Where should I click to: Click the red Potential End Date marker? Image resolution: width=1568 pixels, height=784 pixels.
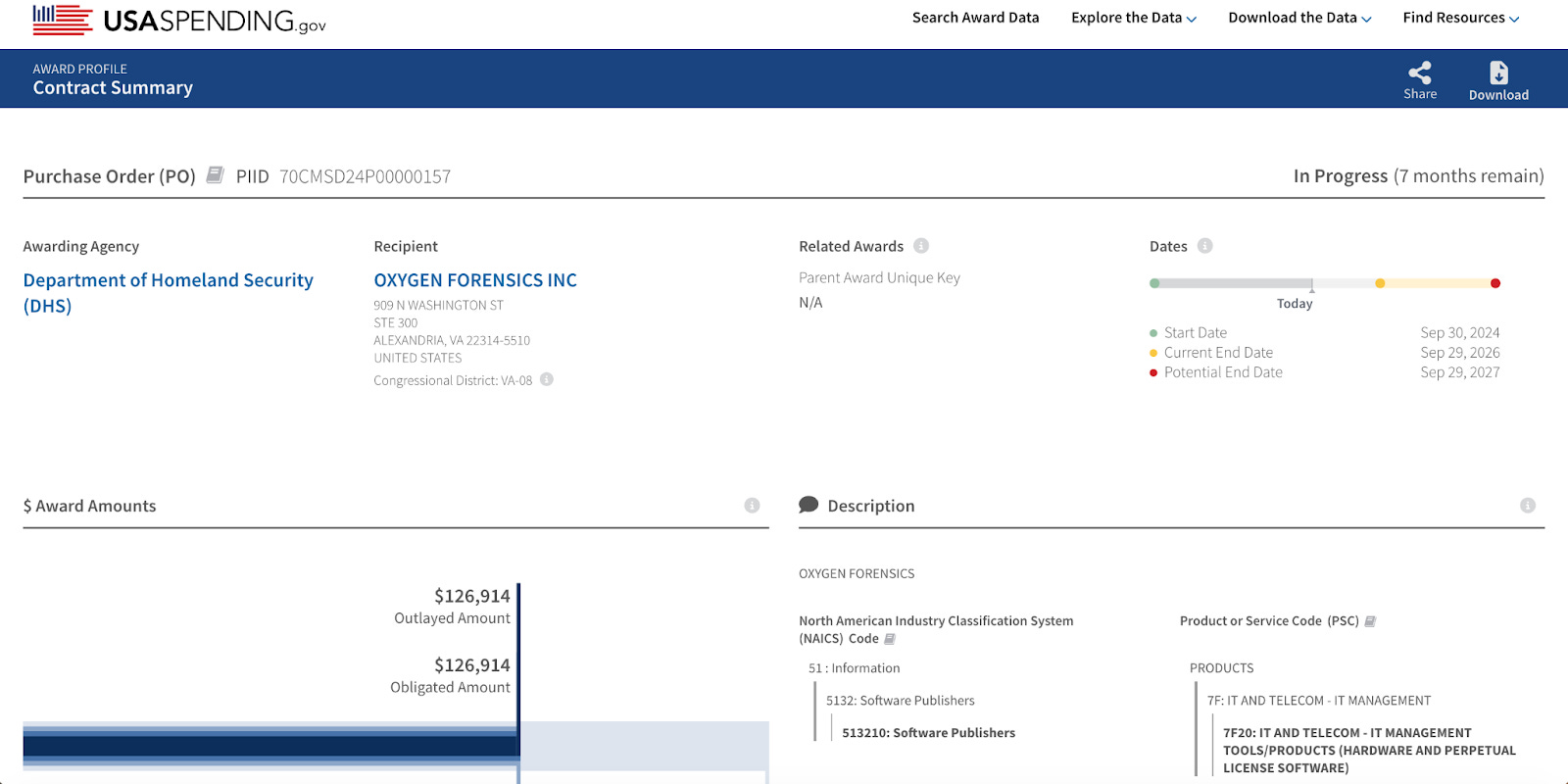(x=1495, y=283)
